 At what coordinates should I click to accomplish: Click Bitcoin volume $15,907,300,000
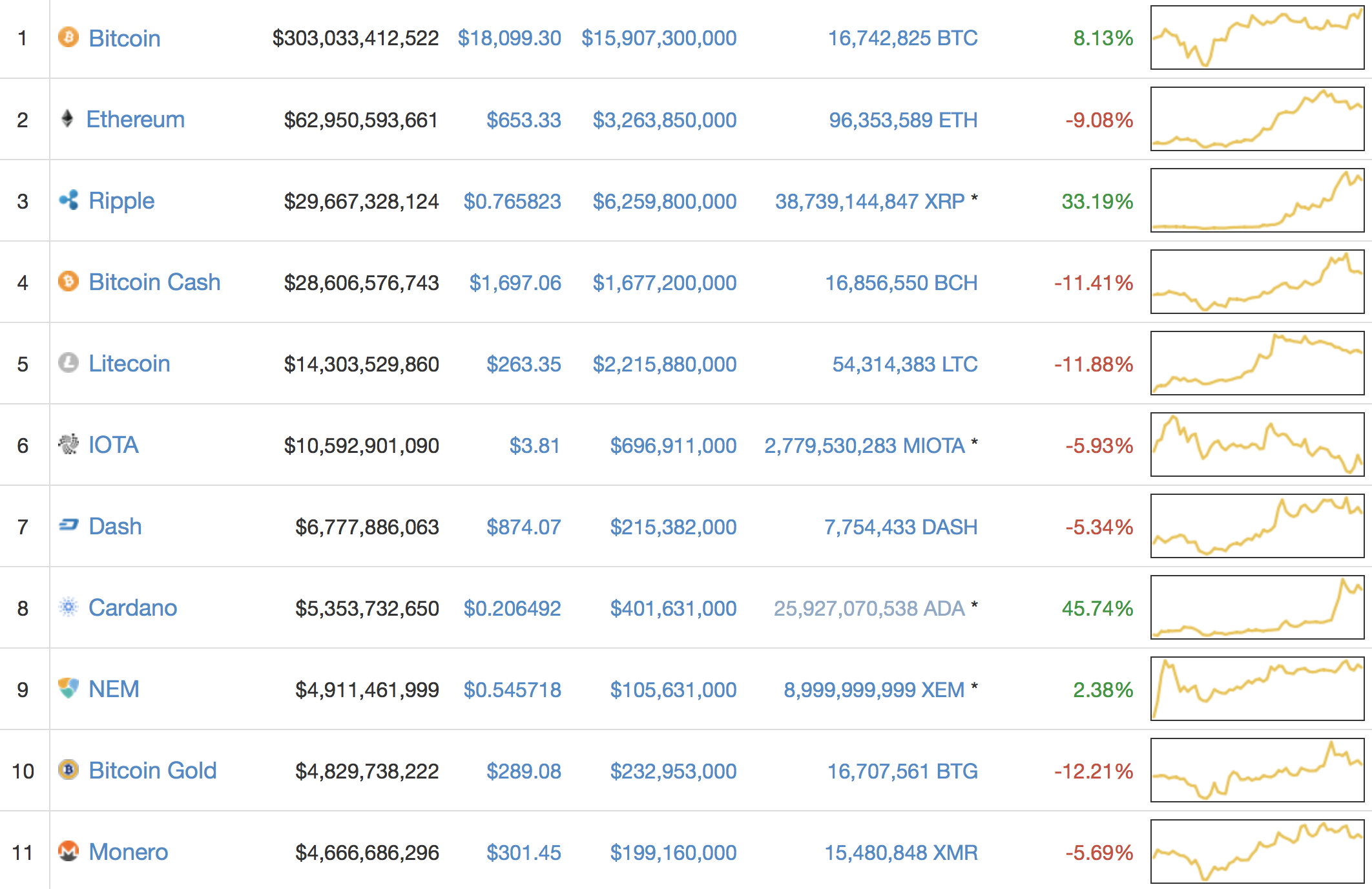pos(659,38)
